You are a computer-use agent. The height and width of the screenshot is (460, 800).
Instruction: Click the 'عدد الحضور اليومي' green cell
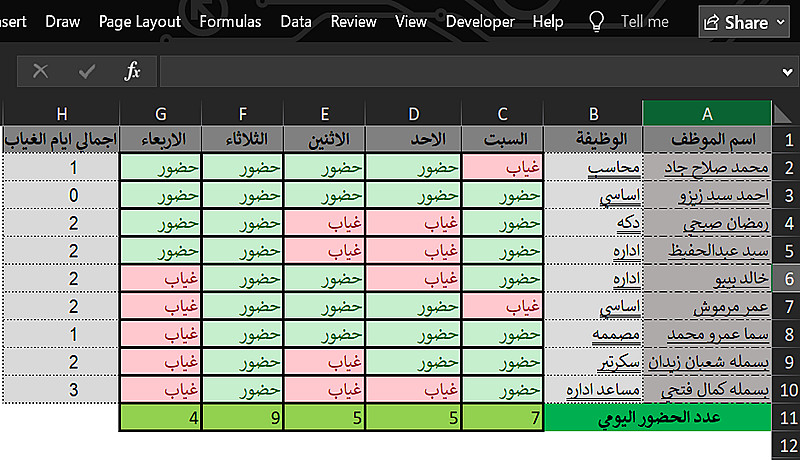[x=658, y=418]
